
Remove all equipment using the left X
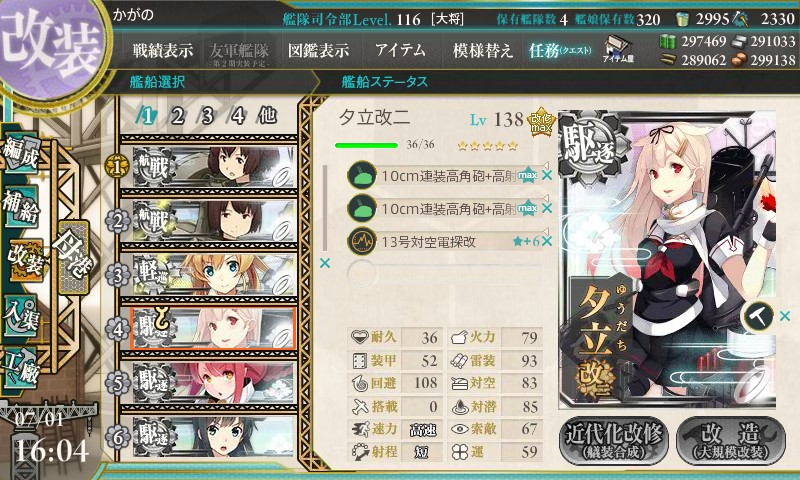tap(324, 263)
